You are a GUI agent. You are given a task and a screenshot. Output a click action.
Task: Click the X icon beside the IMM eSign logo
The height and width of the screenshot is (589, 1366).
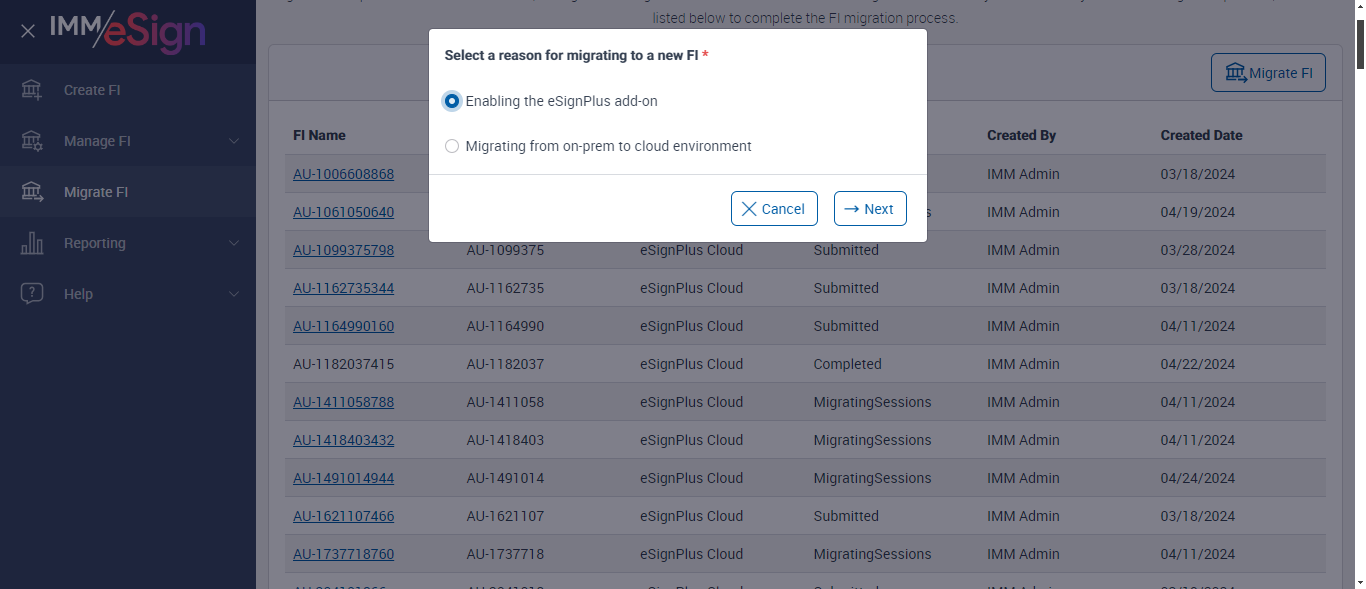coord(28,31)
